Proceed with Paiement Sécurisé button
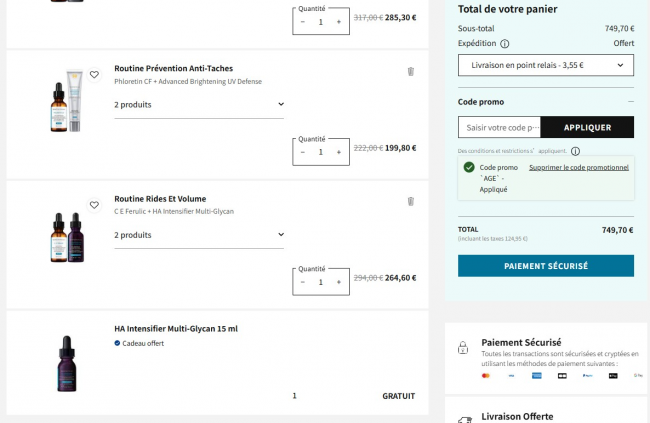650x423 pixels. 545,266
